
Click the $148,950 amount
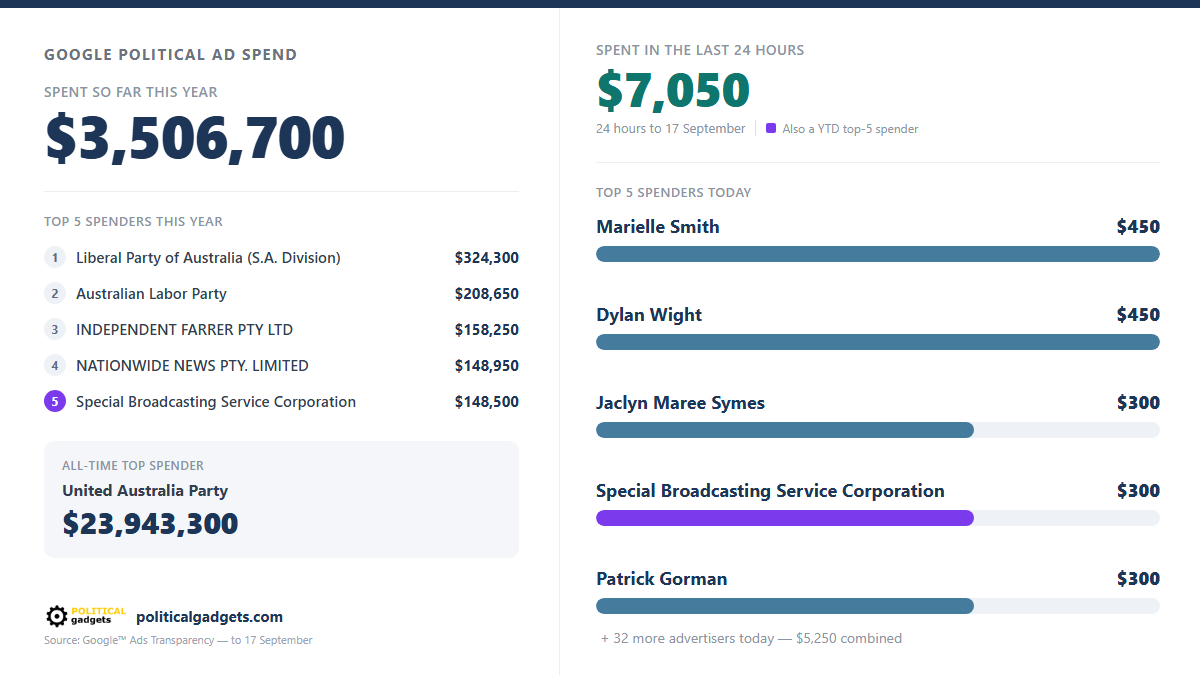[x=487, y=366]
